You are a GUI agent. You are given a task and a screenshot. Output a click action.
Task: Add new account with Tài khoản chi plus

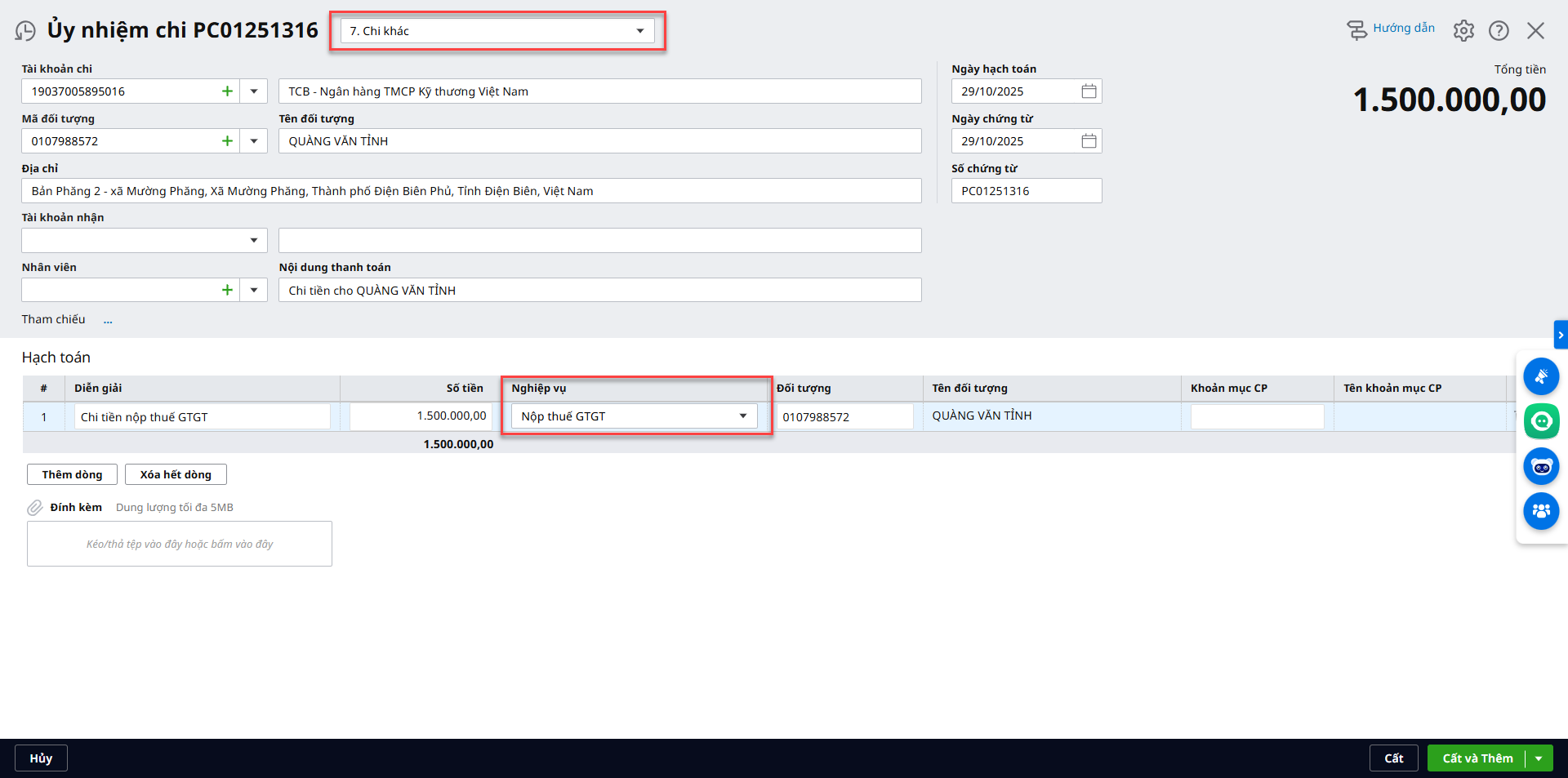[227, 91]
